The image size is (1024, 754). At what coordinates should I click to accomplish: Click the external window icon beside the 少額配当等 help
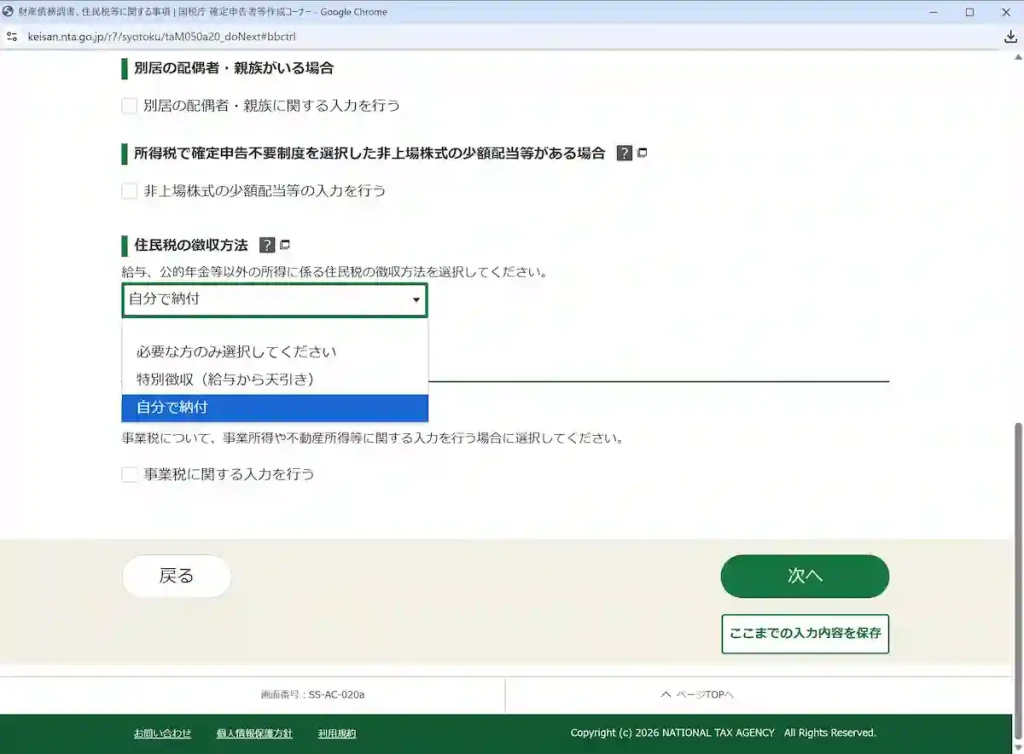point(643,153)
